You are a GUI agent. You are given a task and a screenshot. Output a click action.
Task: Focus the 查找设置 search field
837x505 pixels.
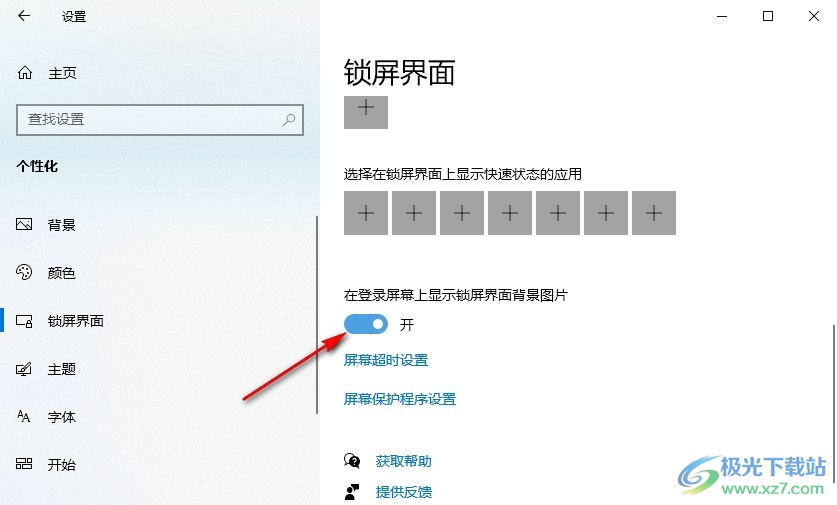160,120
